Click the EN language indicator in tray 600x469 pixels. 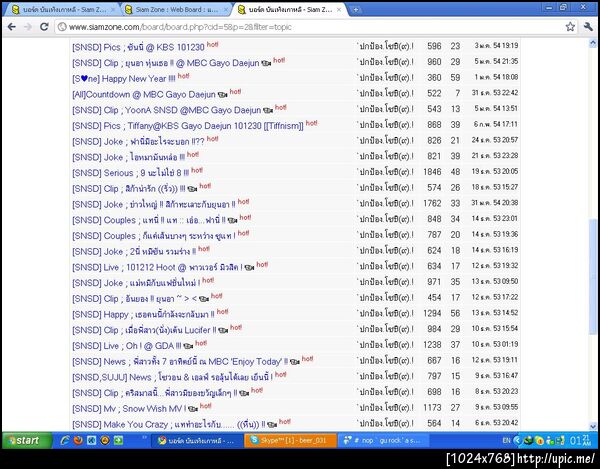pyautogui.click(x=506, y=441)
